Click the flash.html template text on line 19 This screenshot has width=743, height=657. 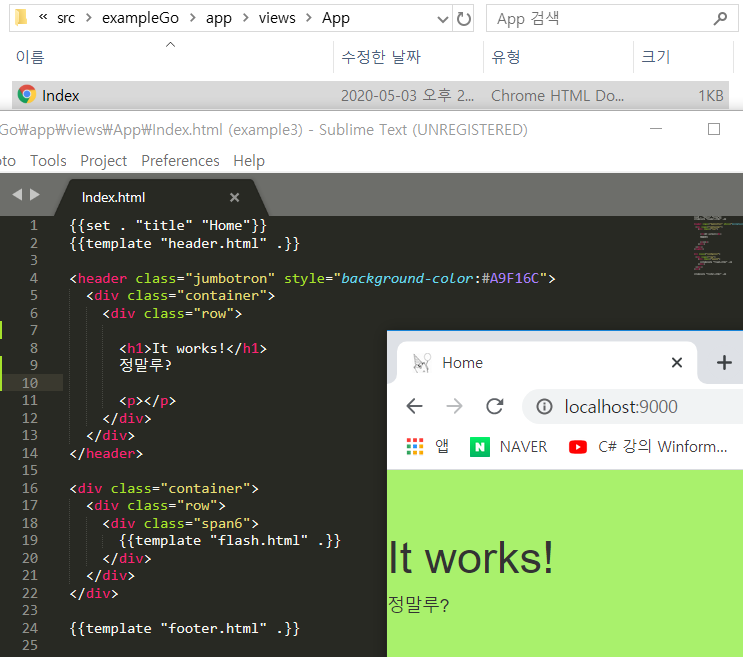(259, 540)
